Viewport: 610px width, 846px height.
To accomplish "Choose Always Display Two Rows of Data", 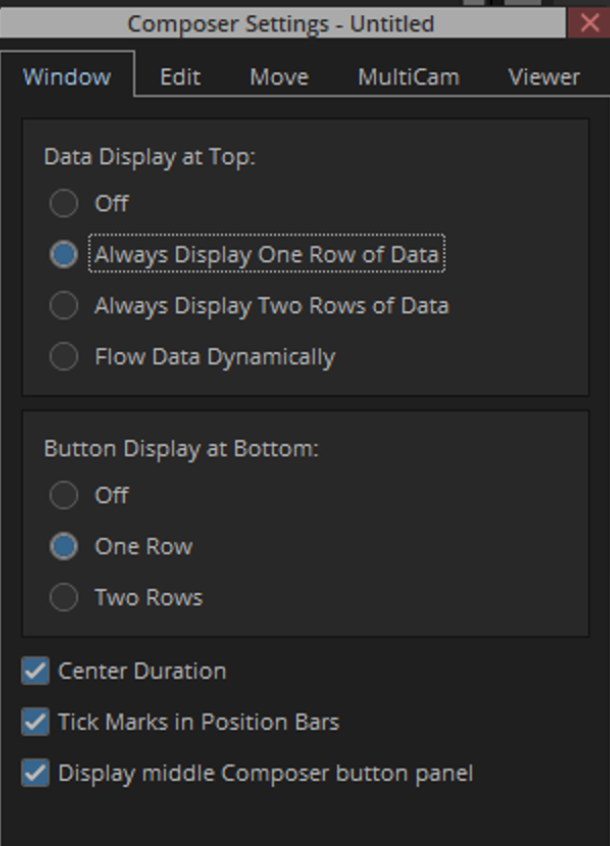I will pyautogui.click(x=64, y=305).
